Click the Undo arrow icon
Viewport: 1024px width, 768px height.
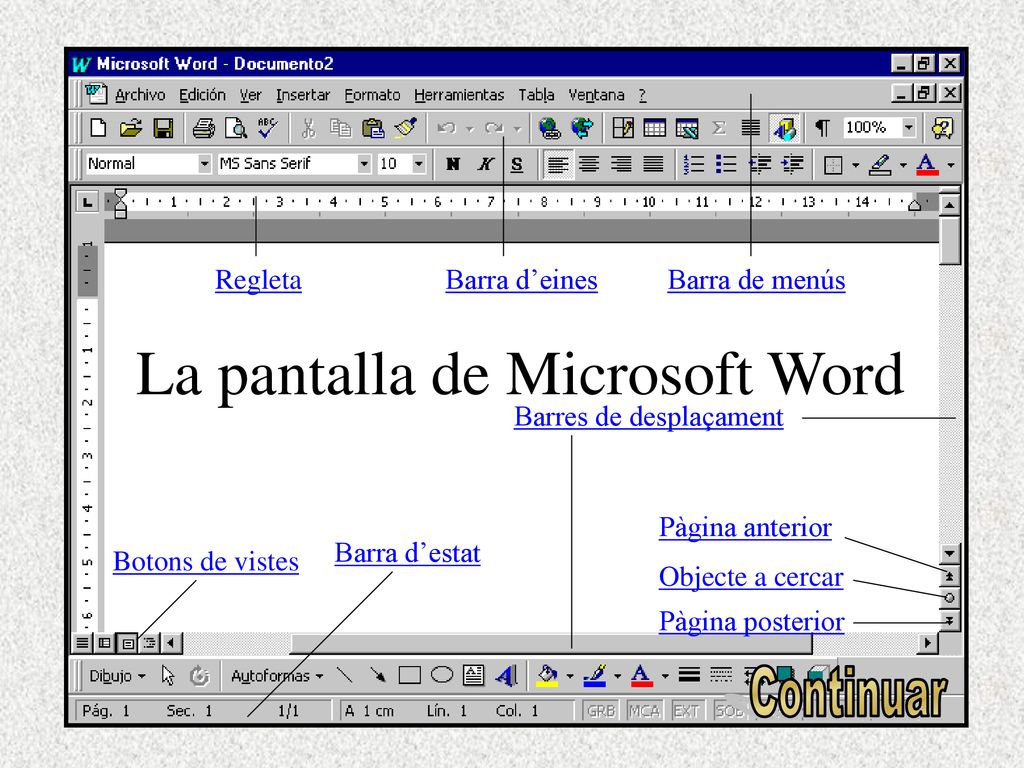tap(447, 128)
